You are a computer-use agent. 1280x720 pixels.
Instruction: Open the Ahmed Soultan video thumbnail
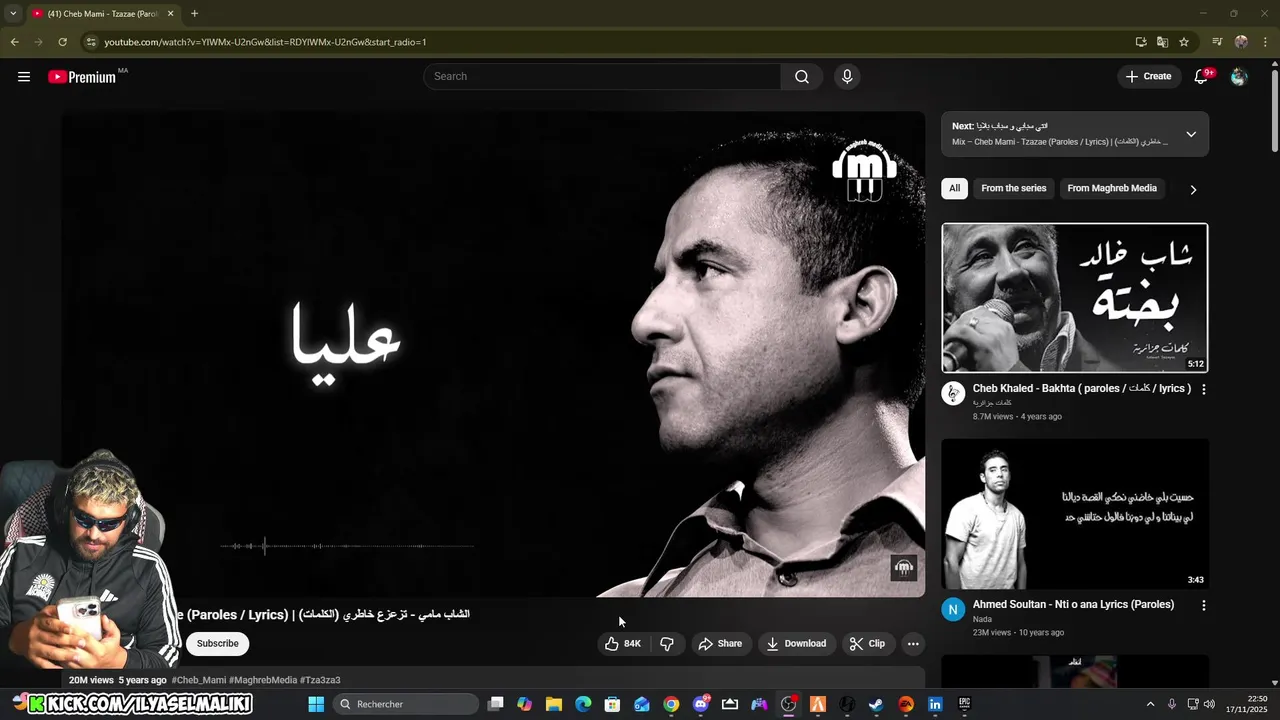1075,514
